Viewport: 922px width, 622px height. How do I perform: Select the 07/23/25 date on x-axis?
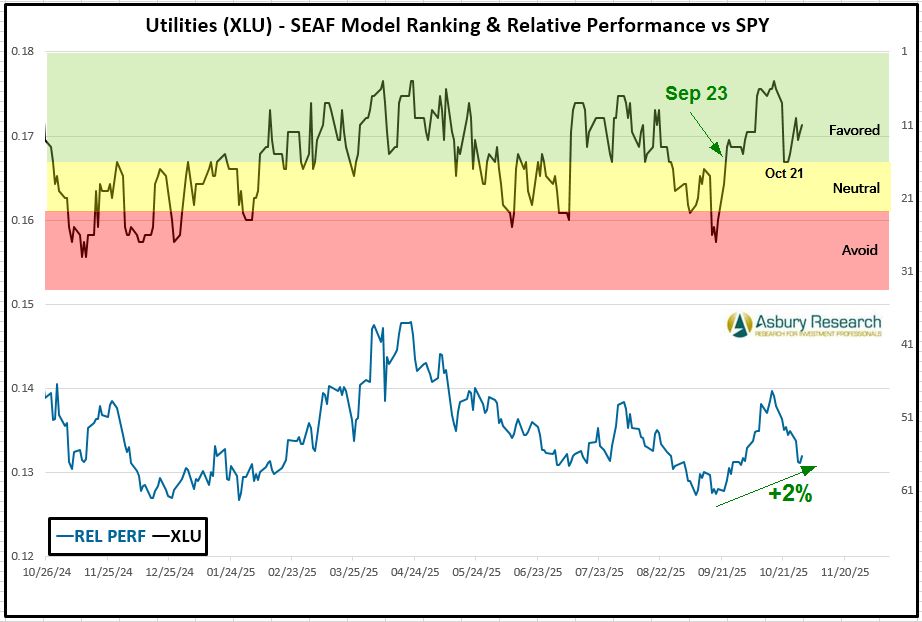click(598, 573)
